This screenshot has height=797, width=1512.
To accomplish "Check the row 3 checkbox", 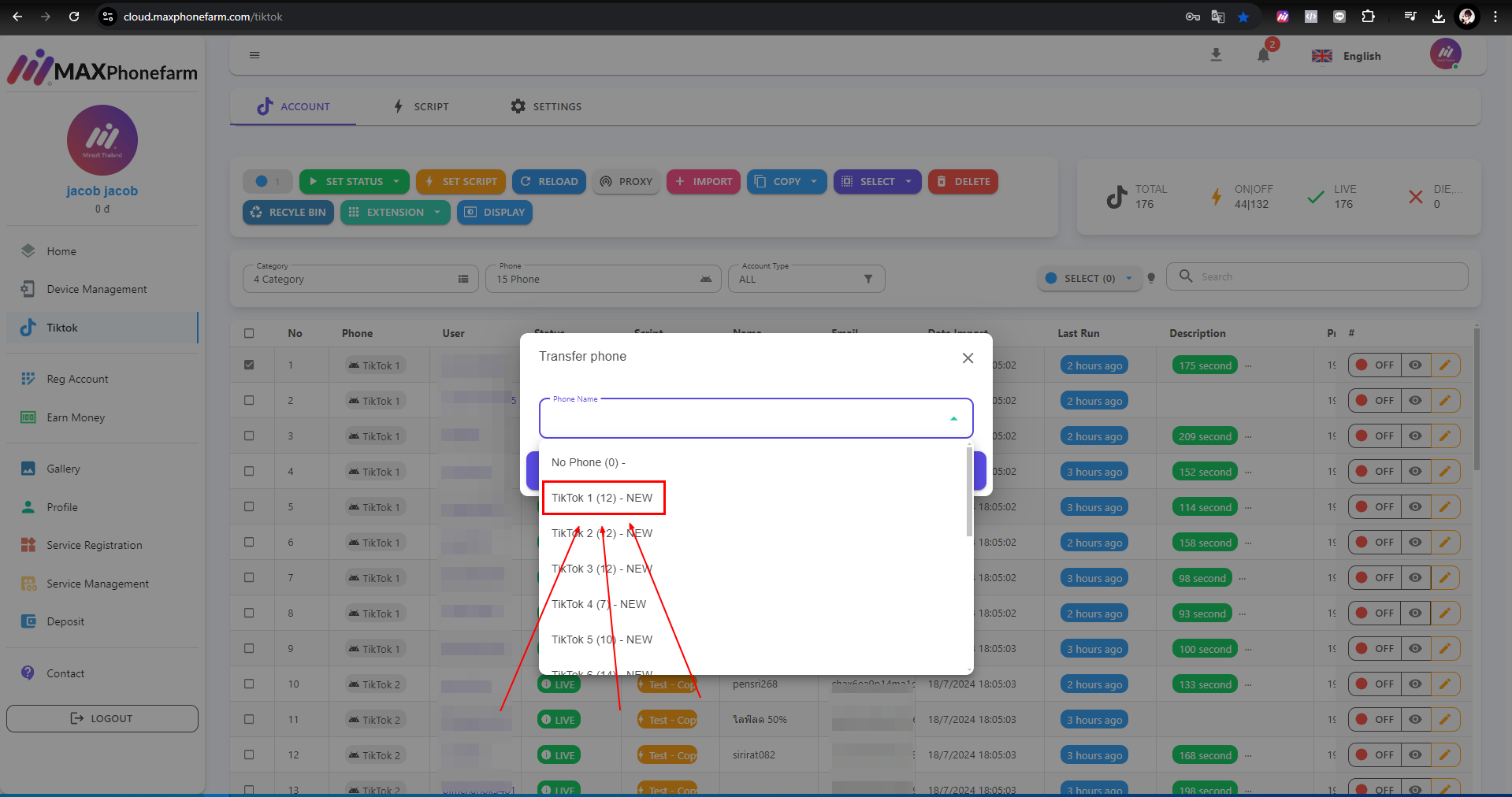I will (249, 436).
